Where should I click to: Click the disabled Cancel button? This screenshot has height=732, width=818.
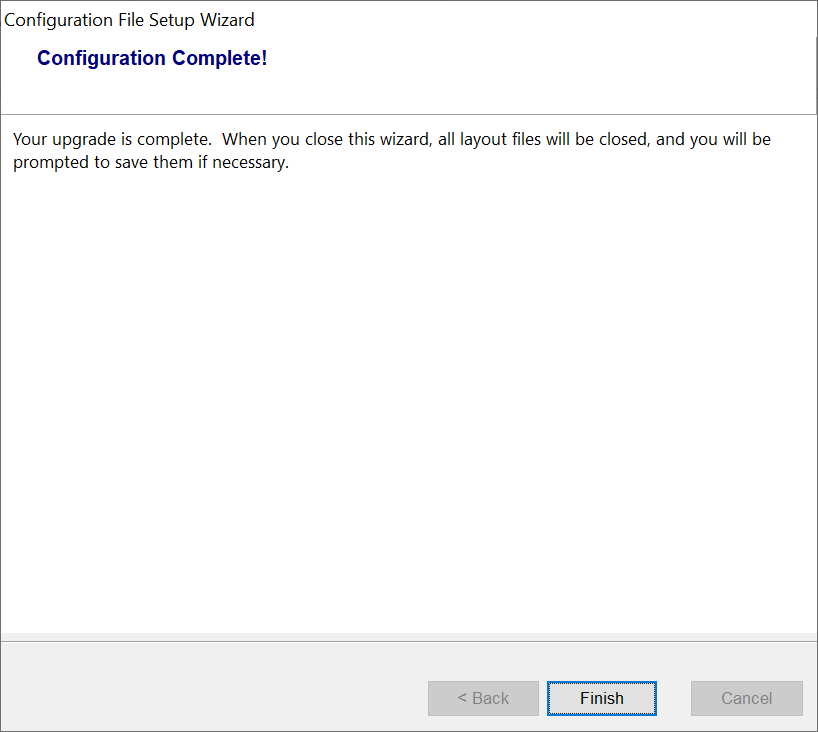click(746, 698)
